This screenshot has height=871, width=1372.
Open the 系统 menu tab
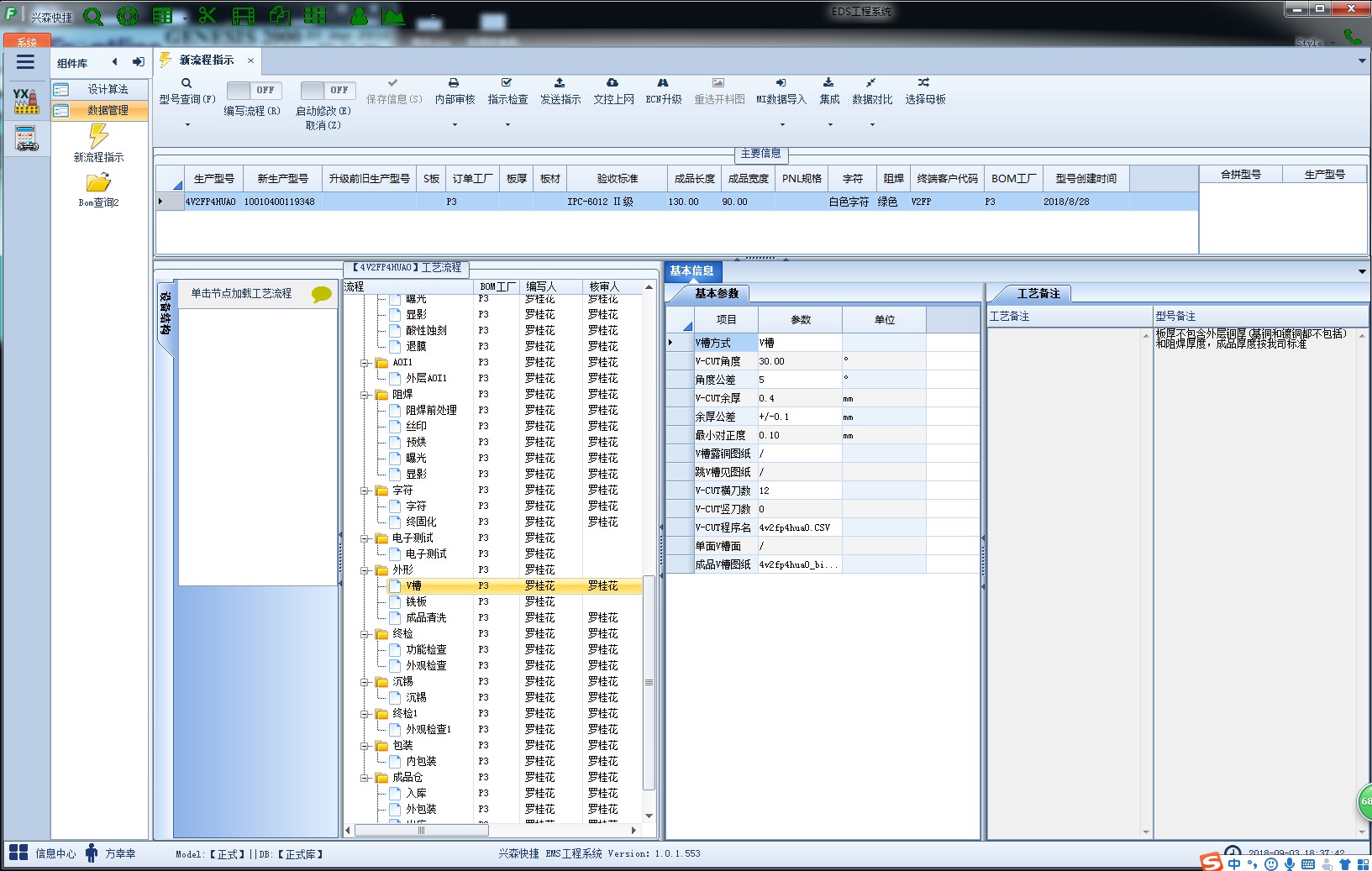(27, 41)
